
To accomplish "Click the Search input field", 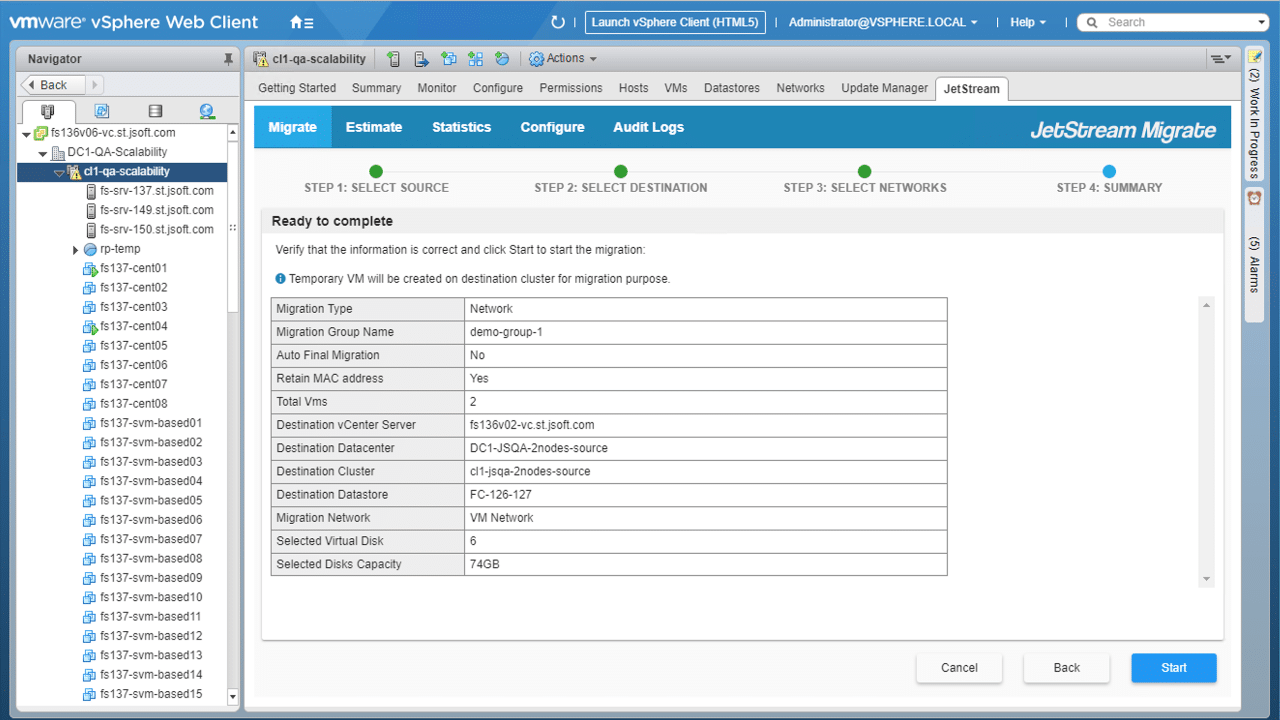I will point(1175,22).
